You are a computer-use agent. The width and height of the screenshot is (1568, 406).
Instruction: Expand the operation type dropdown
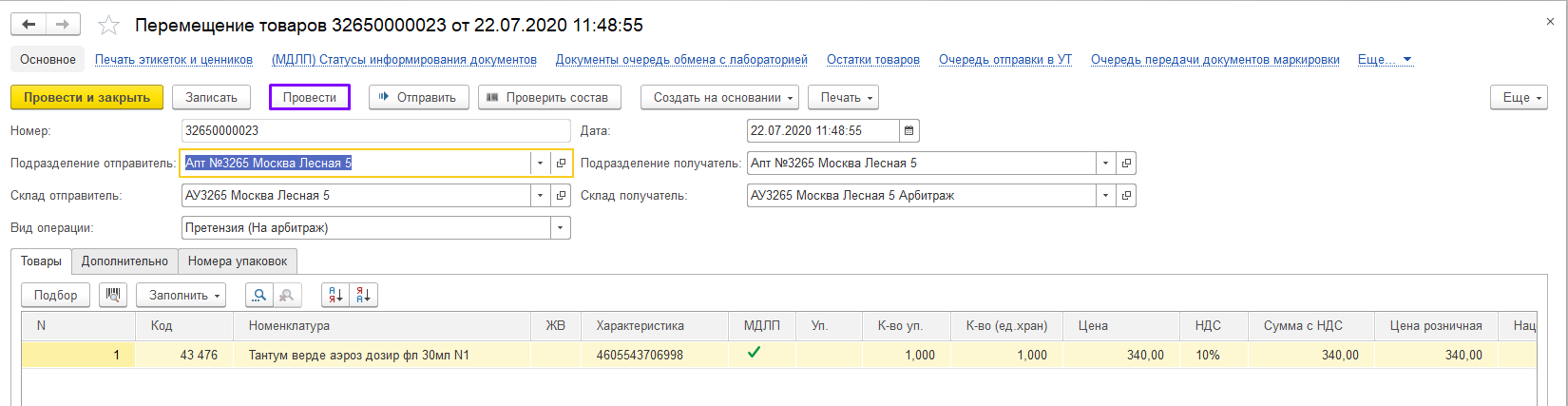point(560,228)
